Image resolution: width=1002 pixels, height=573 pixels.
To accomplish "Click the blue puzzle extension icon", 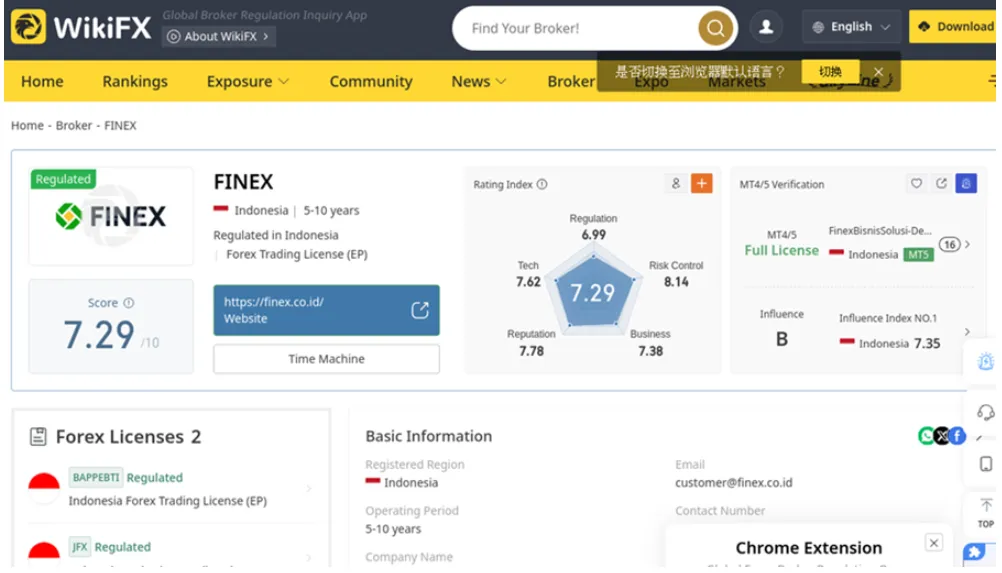I will [975, 552].
